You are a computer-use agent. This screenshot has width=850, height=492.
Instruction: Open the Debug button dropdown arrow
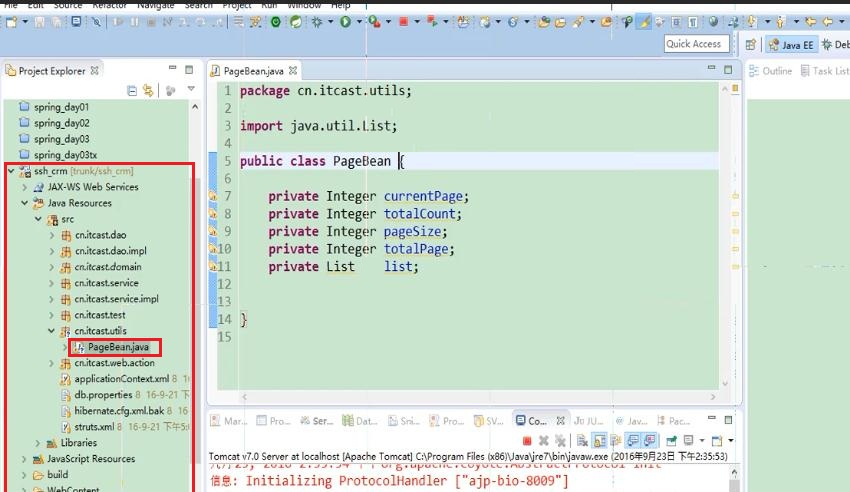[330, 22]
